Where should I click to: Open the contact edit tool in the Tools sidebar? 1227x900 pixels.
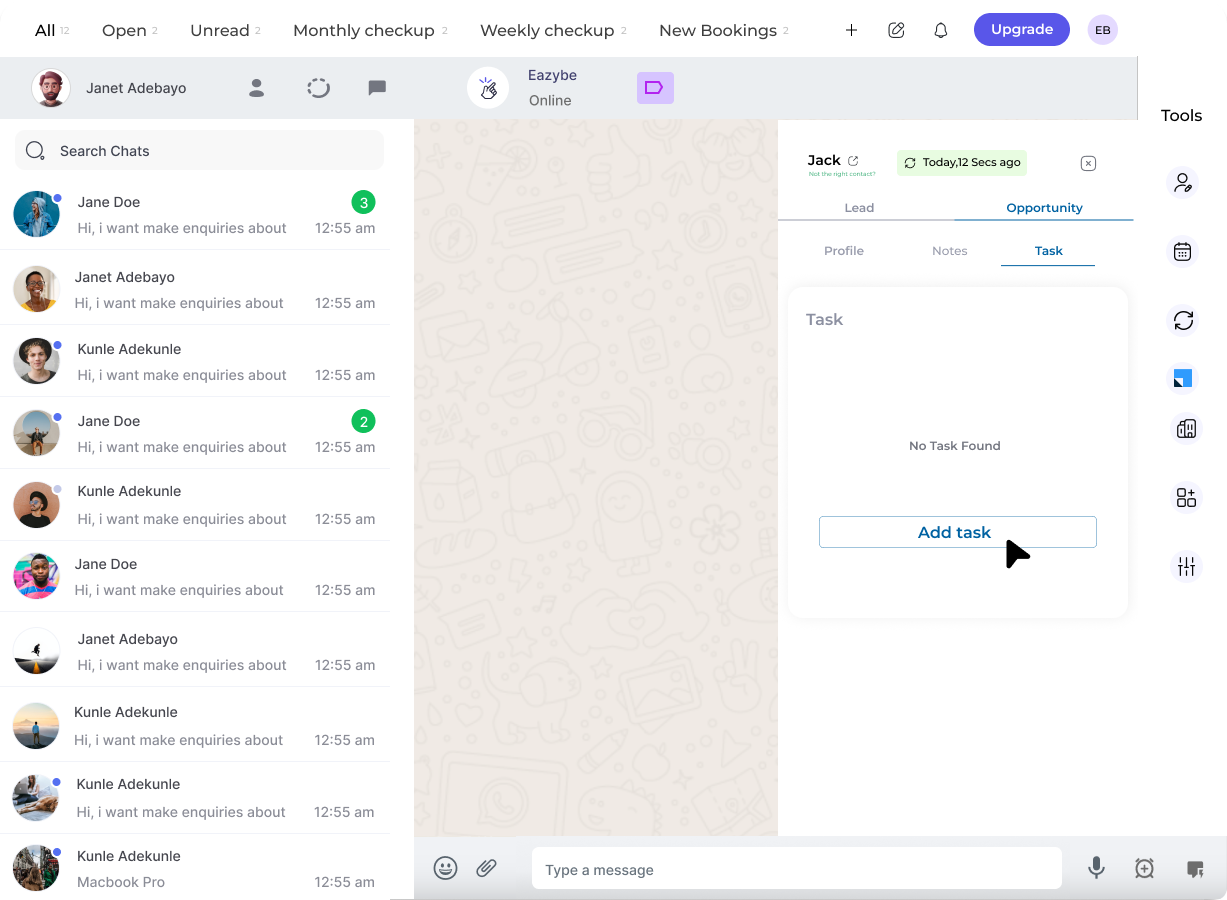click(1183, 182)
